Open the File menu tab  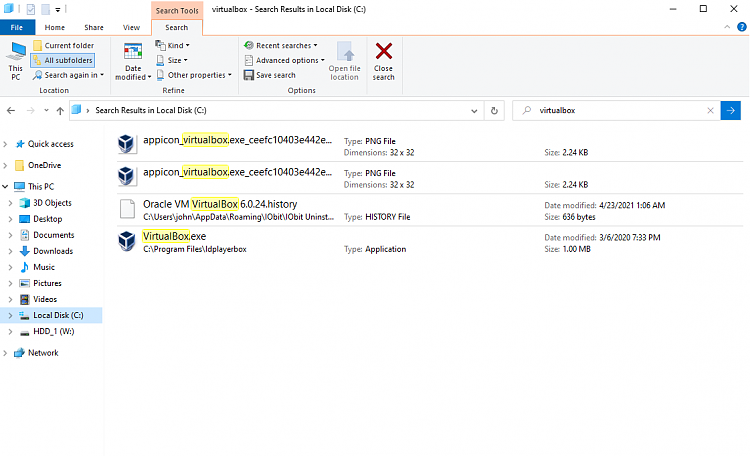point(17,27)
